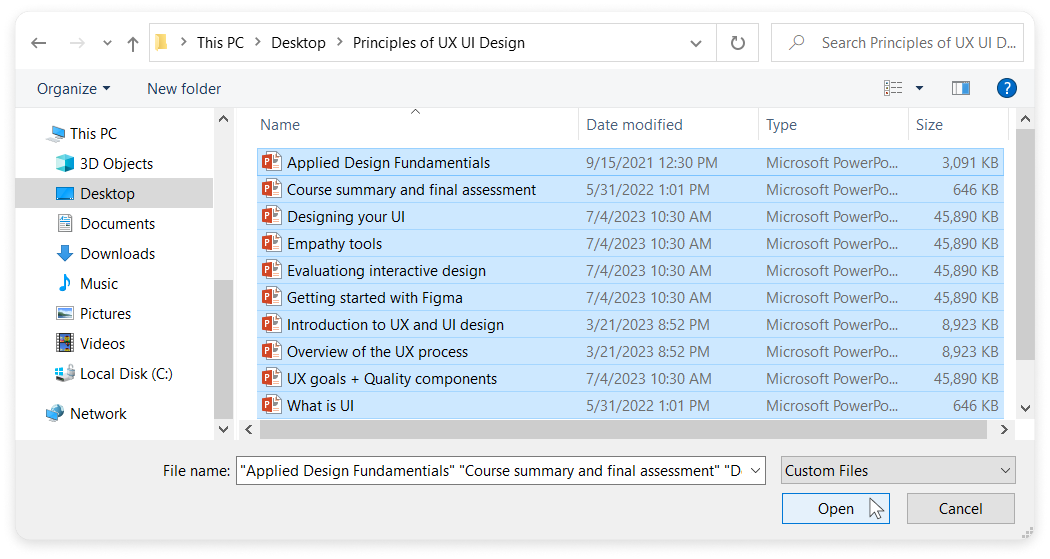This screenshot has width=1050, height=559.
Task: Click the blue Help question mark icon
Action: 1006,88
